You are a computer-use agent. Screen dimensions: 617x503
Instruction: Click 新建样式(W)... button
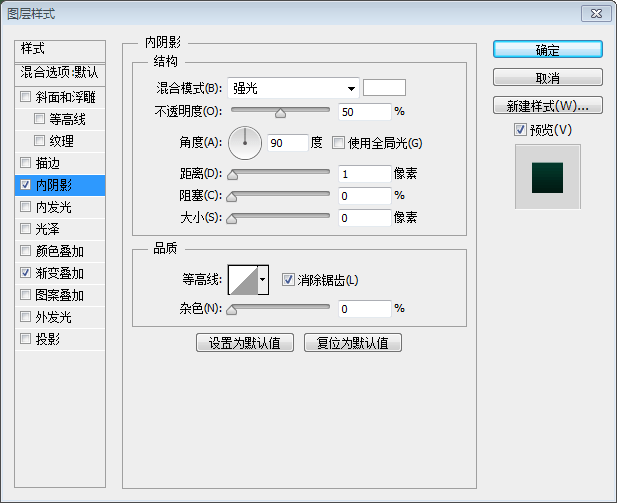coord(547,106)
